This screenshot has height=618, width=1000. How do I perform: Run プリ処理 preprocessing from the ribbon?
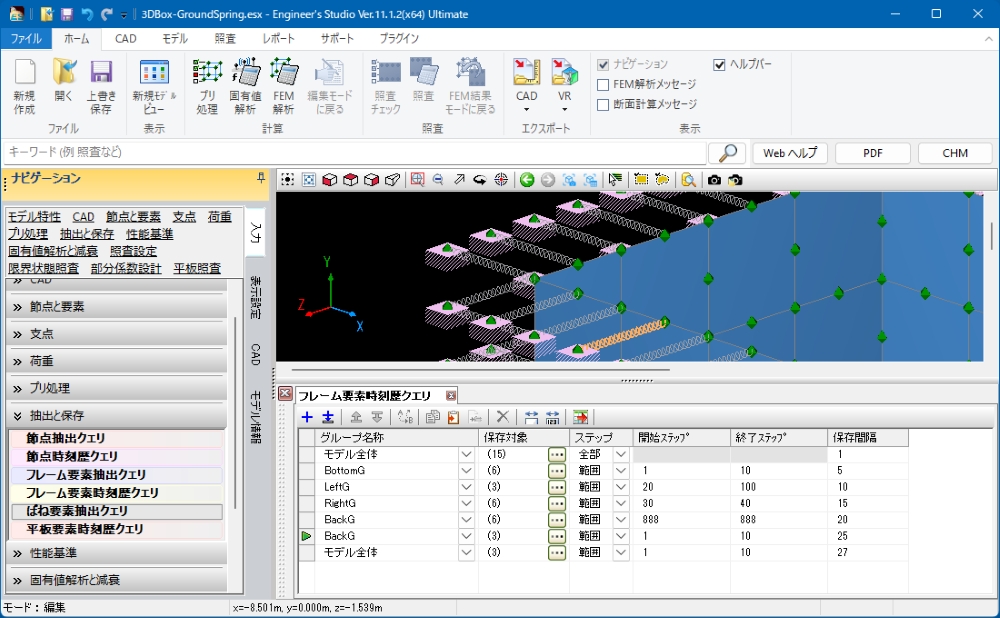[207, 87]
